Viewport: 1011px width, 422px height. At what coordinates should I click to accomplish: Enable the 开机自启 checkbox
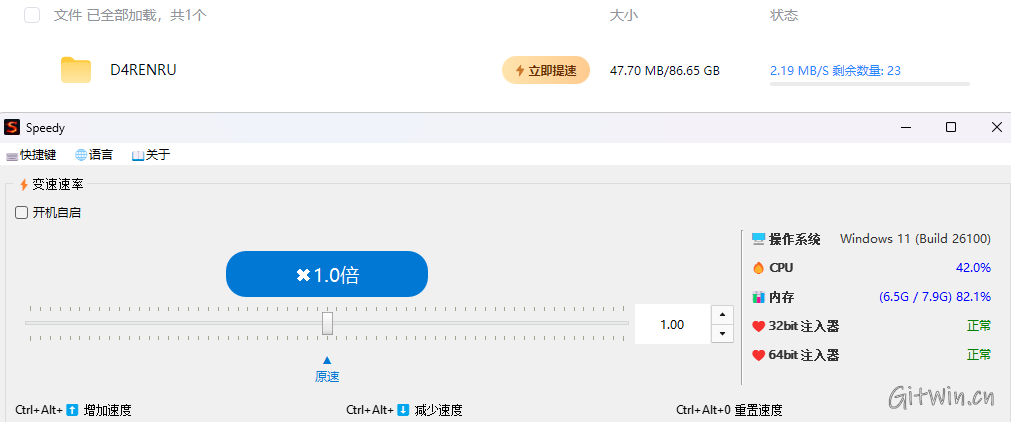tap(21, 212)
